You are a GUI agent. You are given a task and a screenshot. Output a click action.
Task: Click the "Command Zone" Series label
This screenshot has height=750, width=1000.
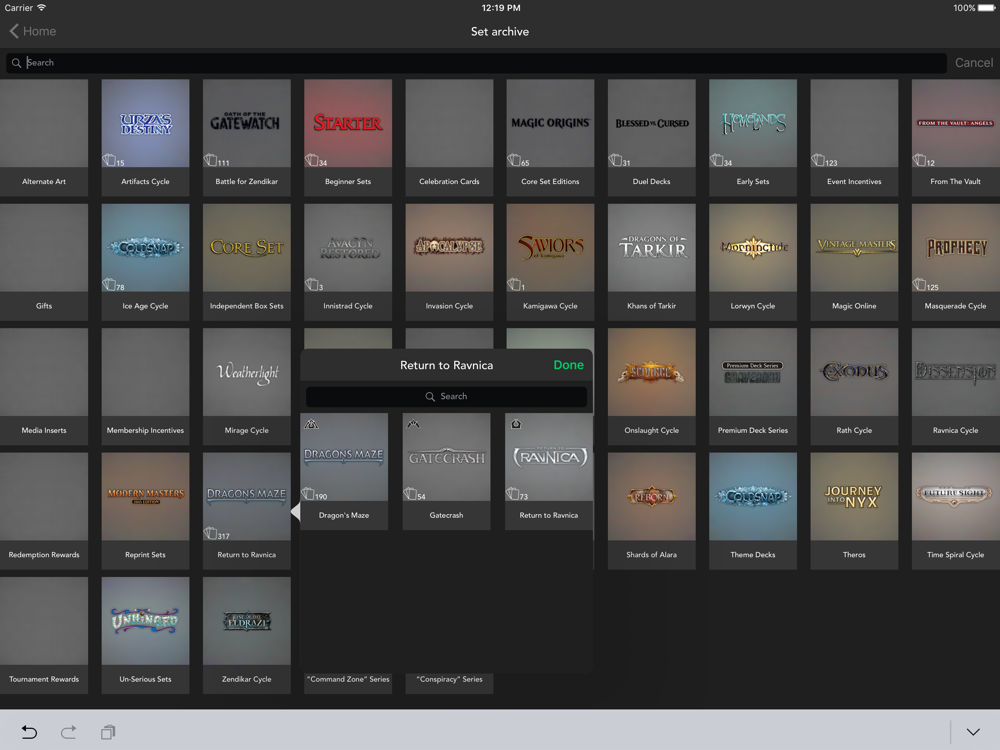pos(348,679)
